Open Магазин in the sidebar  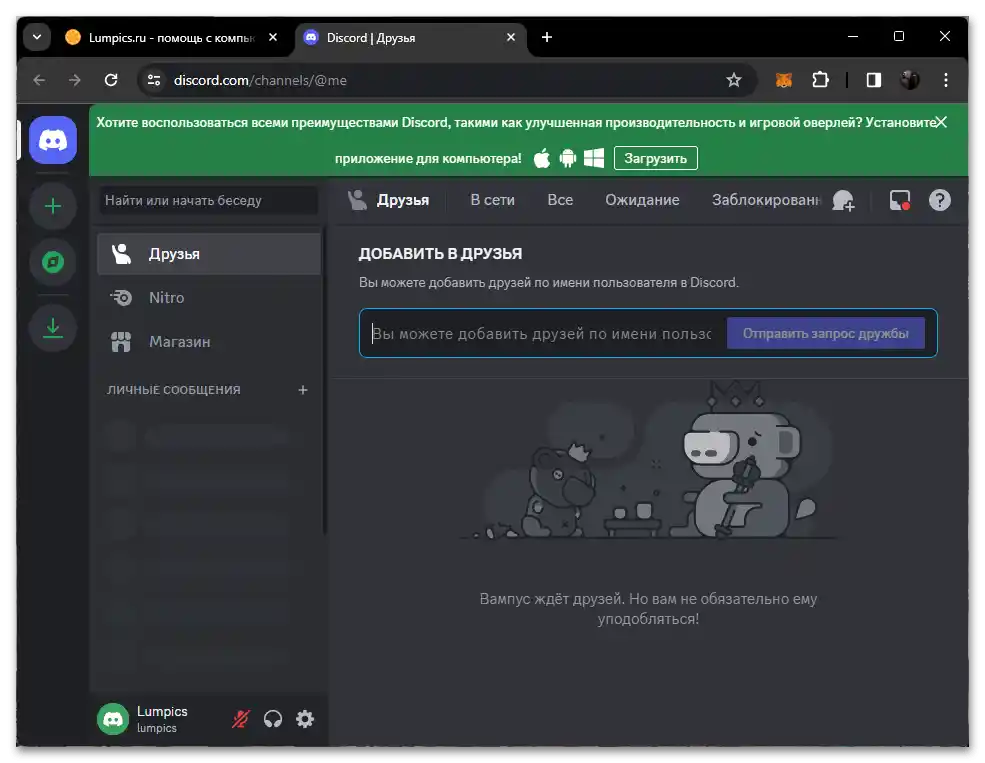(x=209, y=342)
